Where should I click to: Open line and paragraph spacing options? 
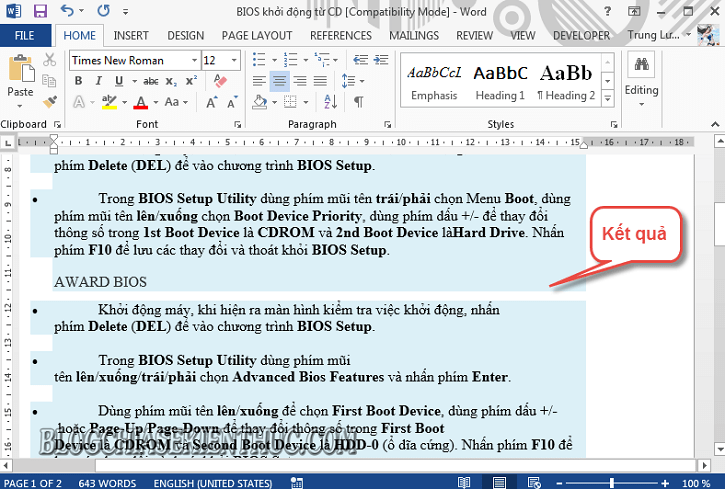tap(348, 81)
